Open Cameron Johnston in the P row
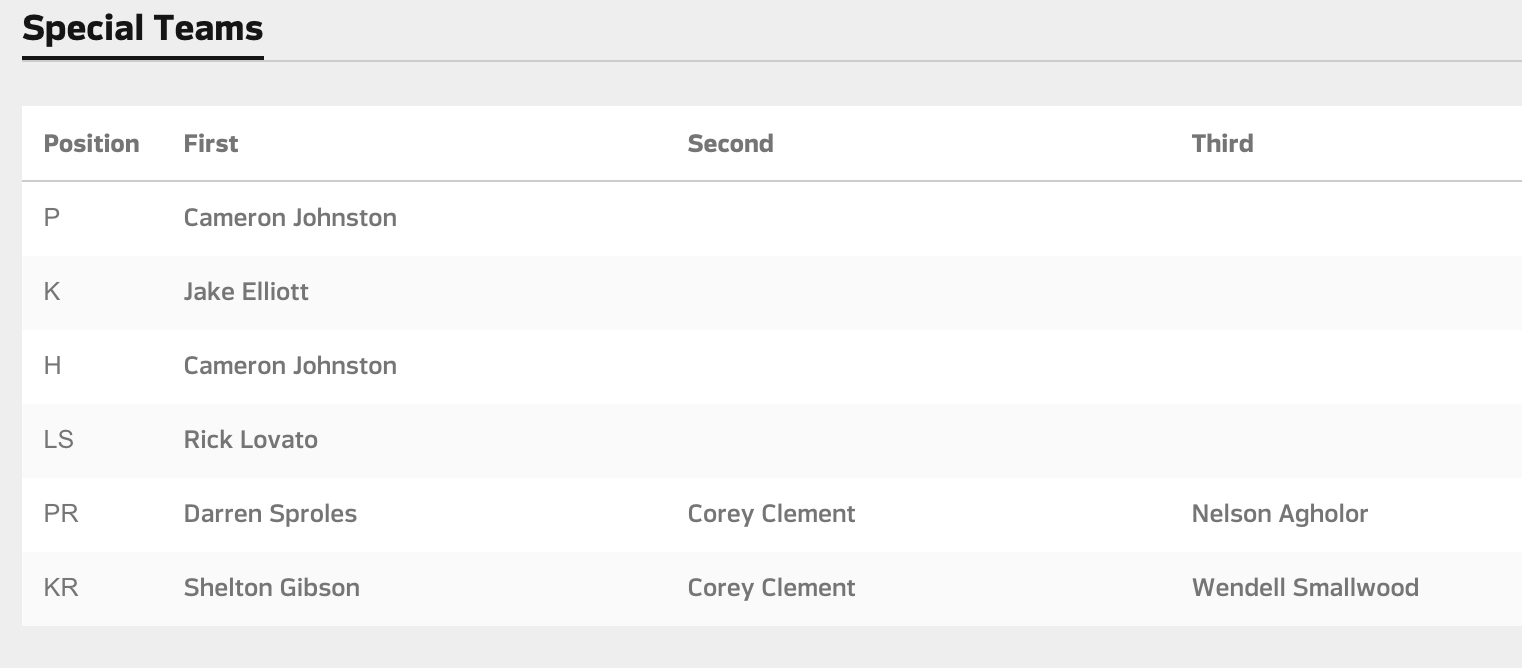 click(290, 218)
